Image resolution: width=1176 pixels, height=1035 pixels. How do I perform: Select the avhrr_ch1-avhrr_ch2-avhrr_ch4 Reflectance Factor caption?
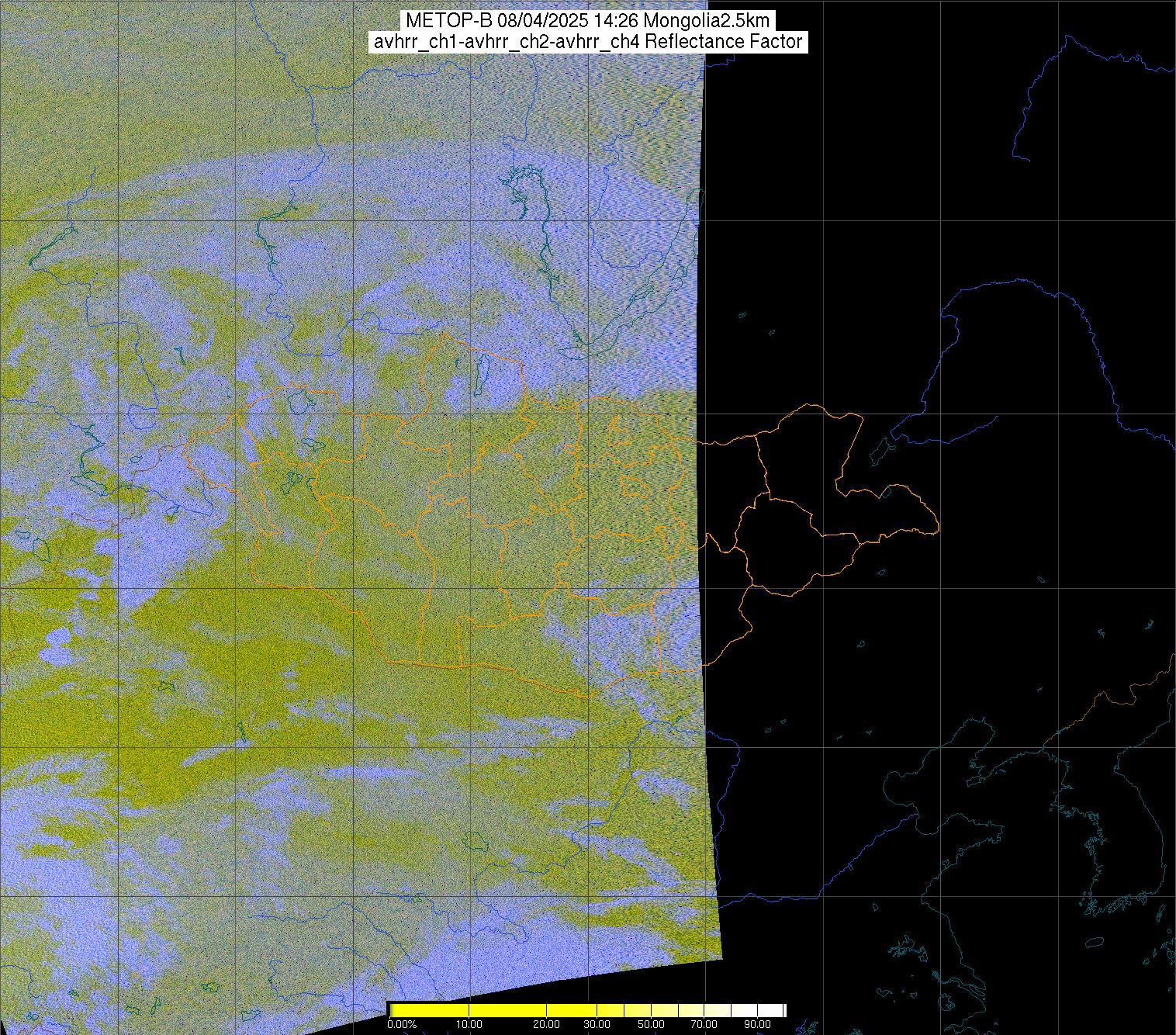[x=588, y=42]
